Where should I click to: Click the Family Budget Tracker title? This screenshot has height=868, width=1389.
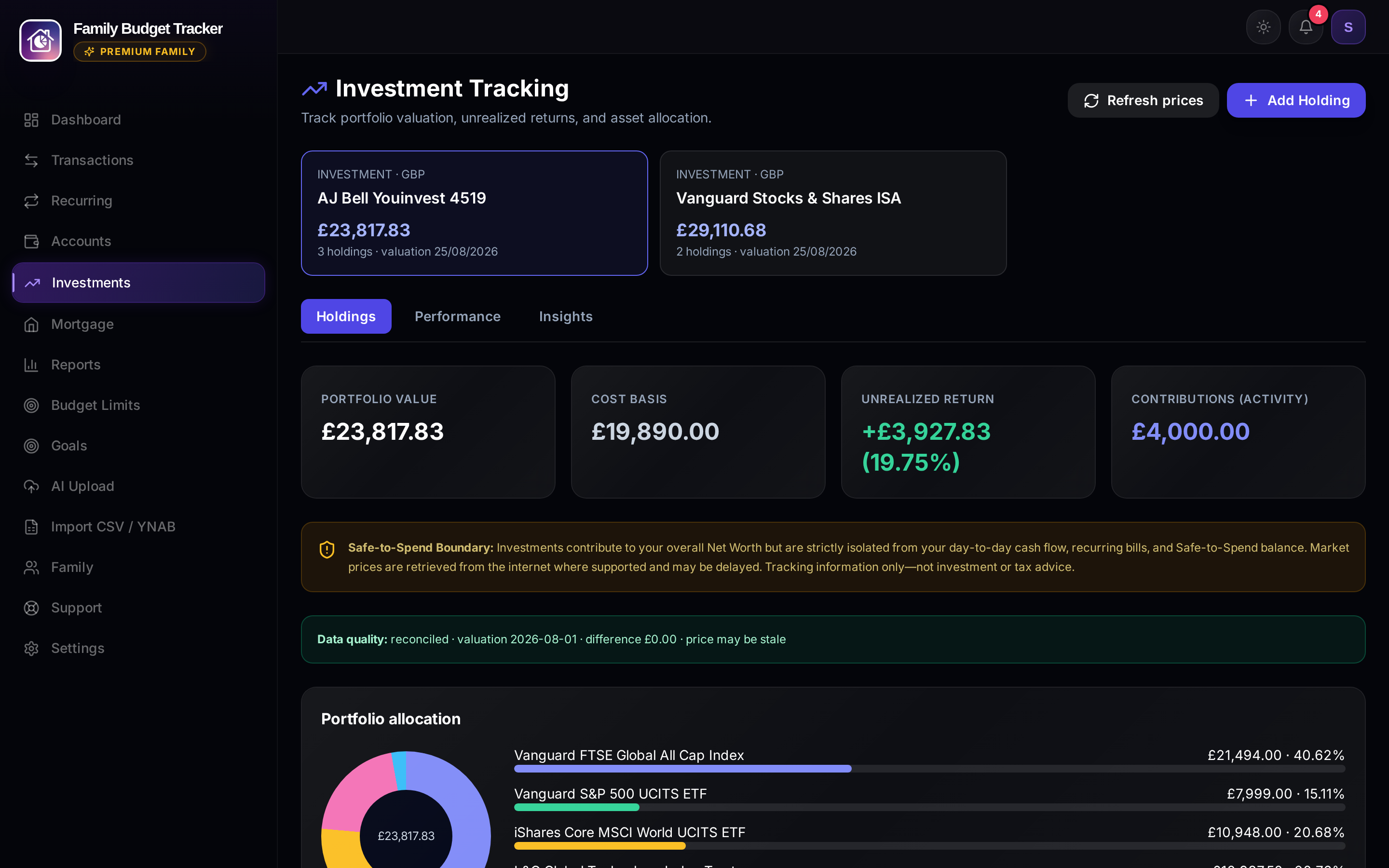148,28
